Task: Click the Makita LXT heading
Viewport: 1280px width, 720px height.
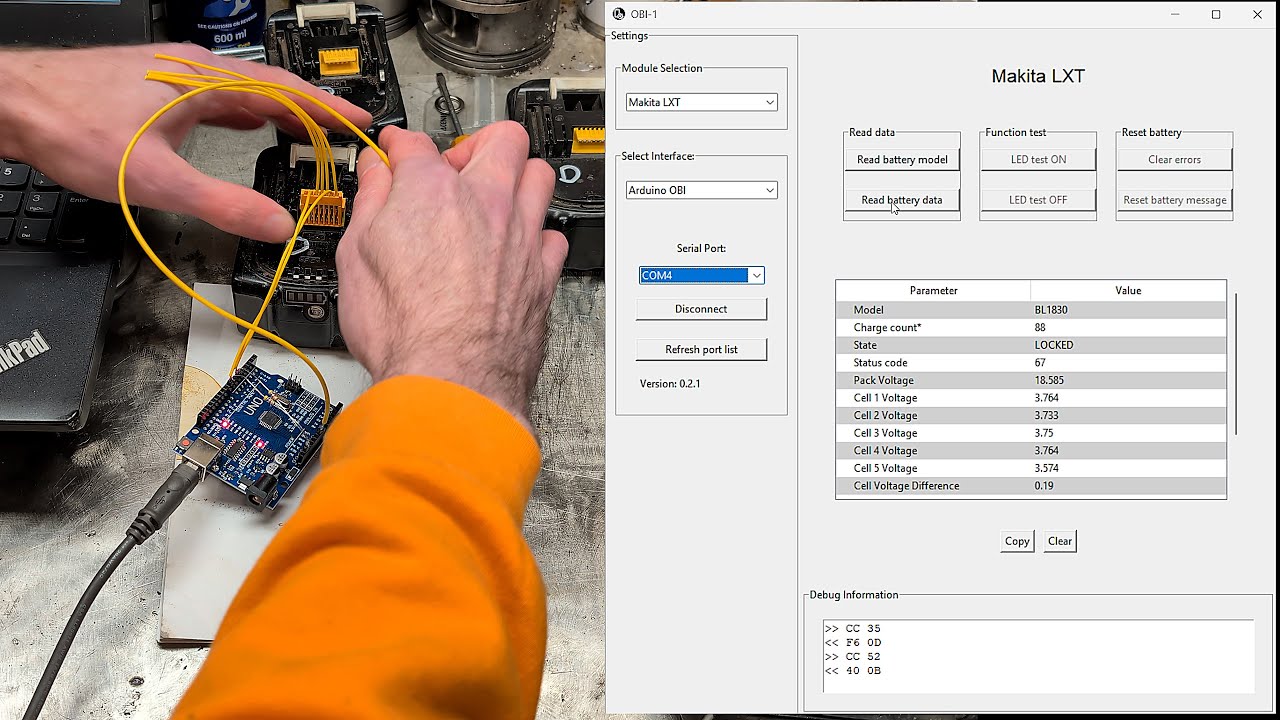Action: point(1038,76)
